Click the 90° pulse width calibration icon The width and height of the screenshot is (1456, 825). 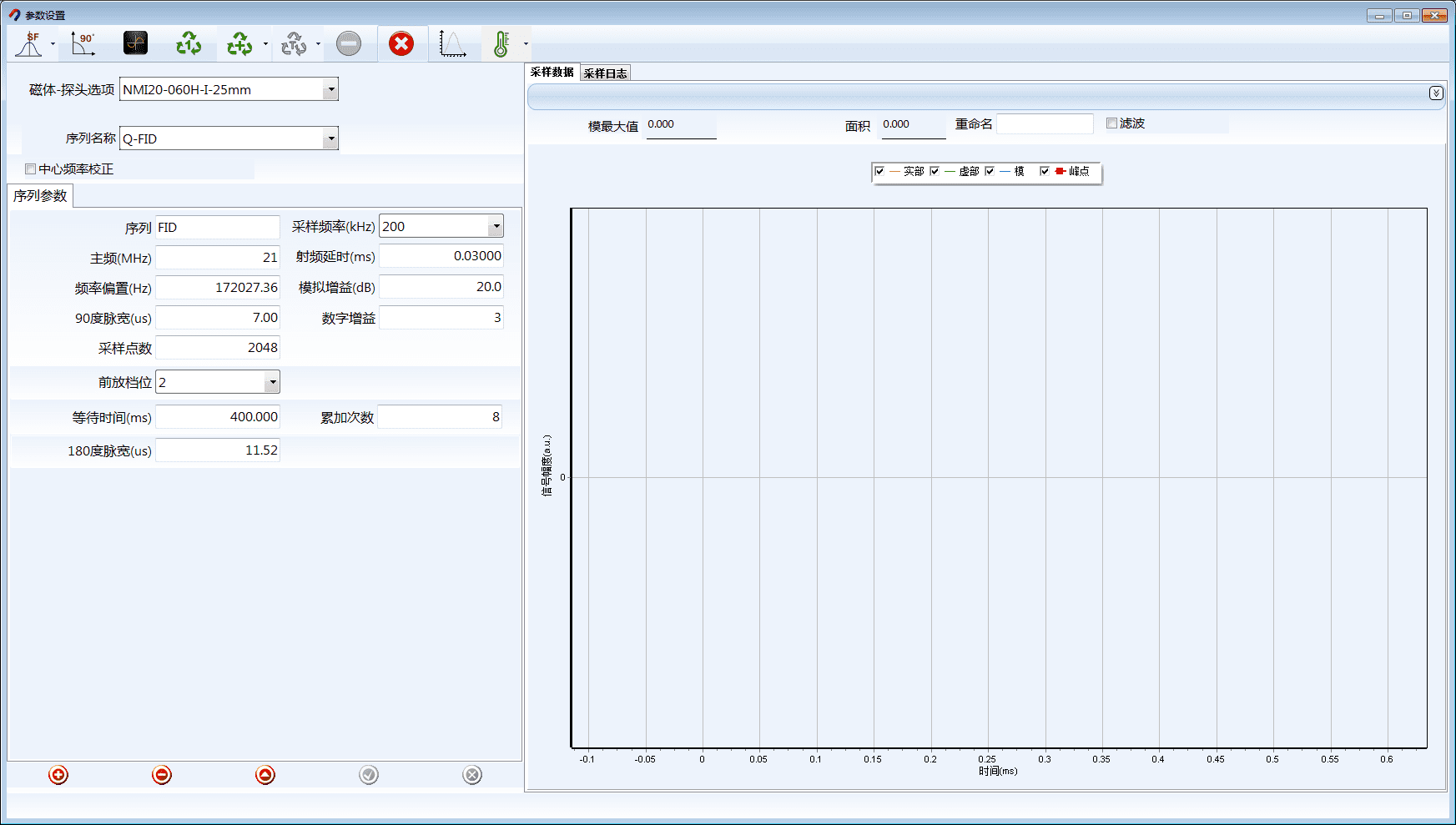tap(83, 43)
